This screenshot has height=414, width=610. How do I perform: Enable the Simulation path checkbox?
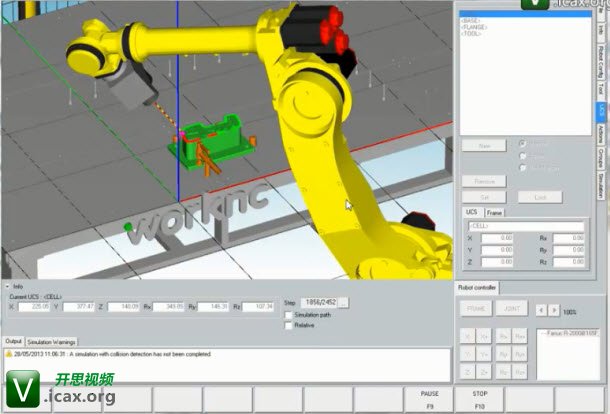click(288, 314)
